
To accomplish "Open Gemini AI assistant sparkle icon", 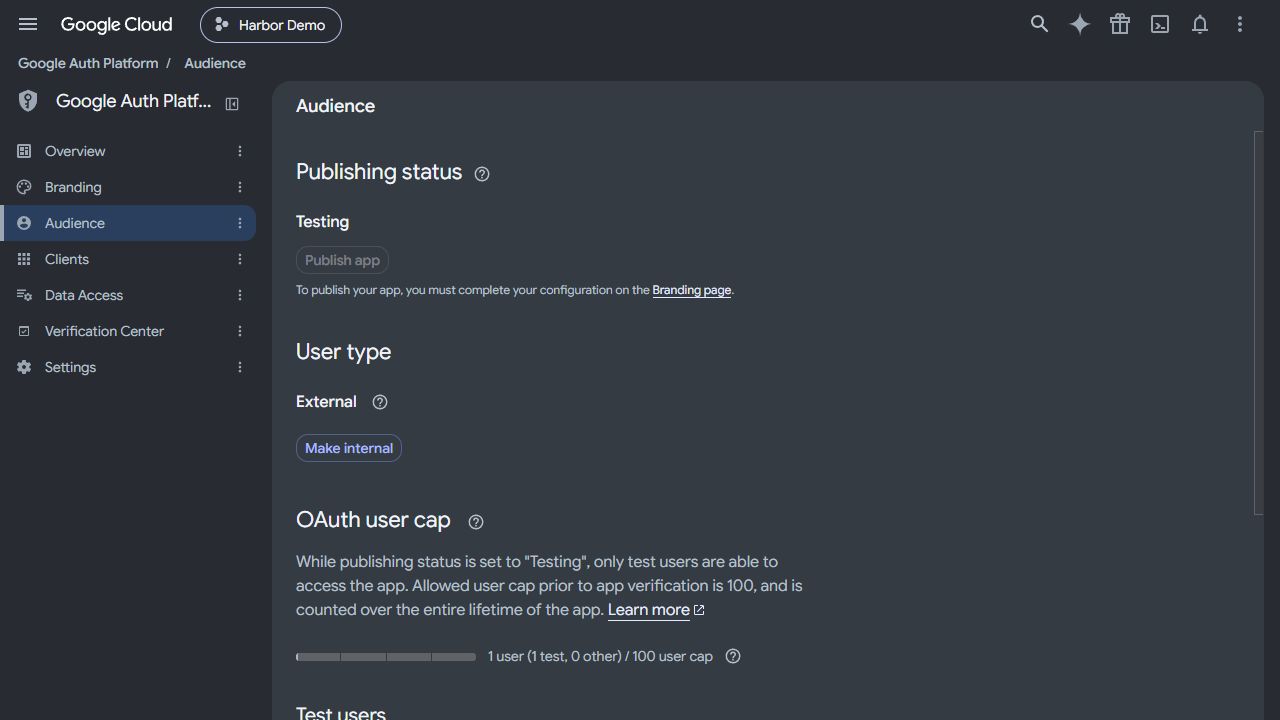I will [x=1080, y=24].
